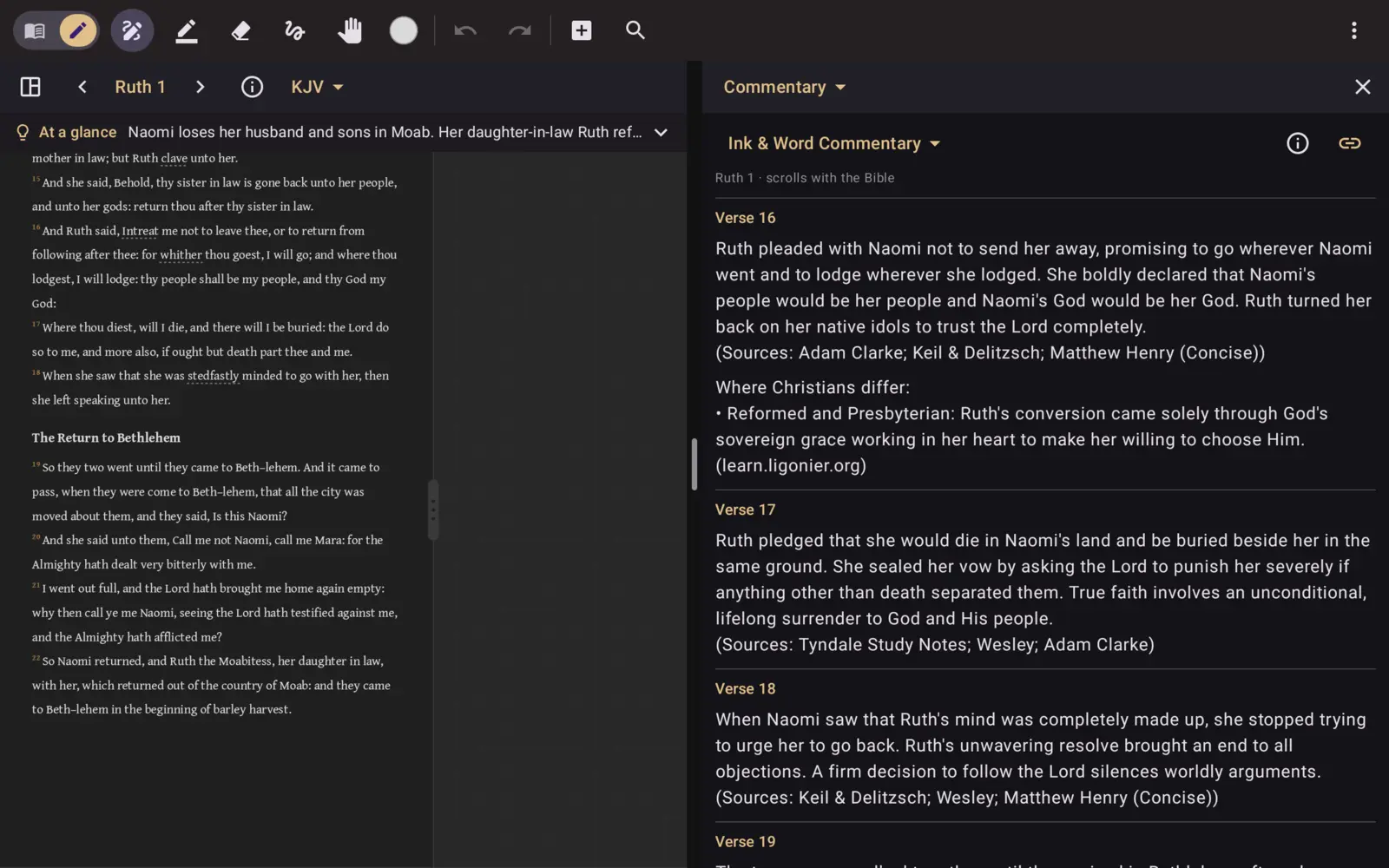Expand the At a glance summary

[661, 133]
